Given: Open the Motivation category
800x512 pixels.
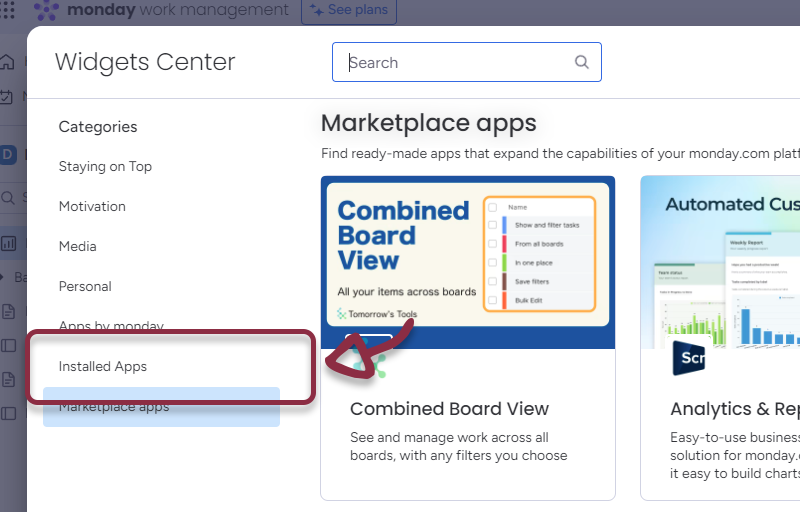Looking at the screenshot, I should click(92, 206).
